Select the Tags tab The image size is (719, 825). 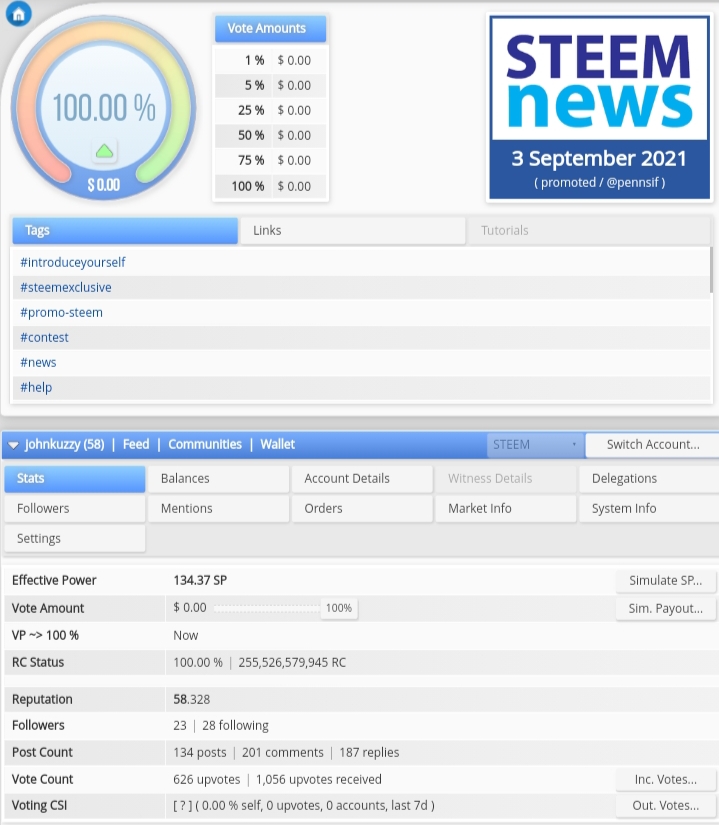125,230
